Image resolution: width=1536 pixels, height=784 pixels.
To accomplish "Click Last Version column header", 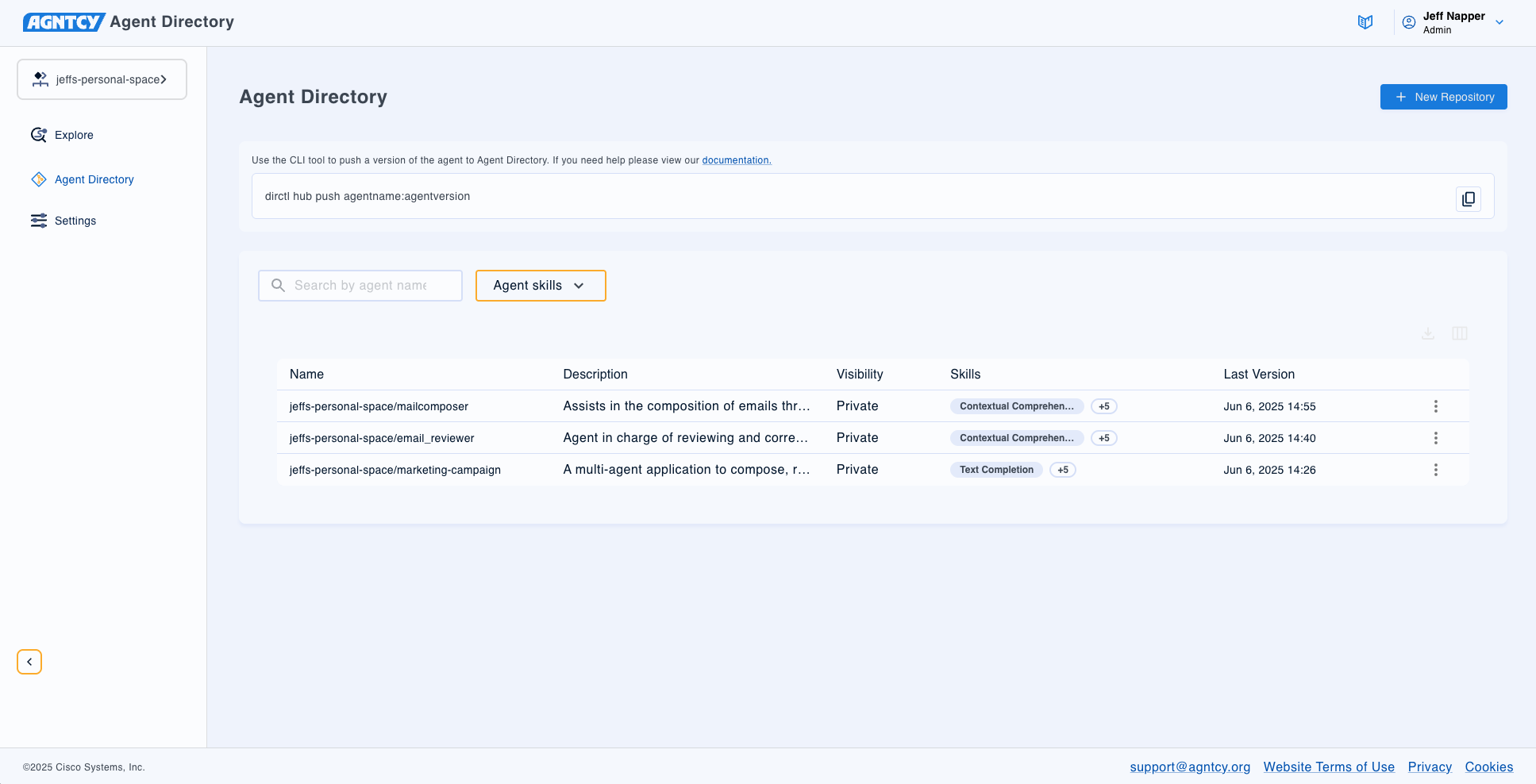I will tap(1259, 375).
